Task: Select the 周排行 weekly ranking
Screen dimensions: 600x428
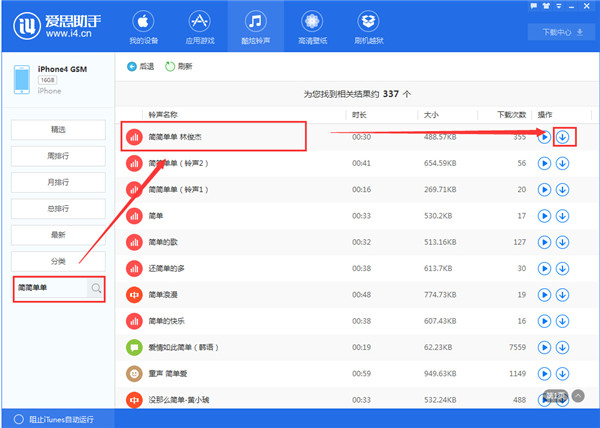Action: pos(58,156)
